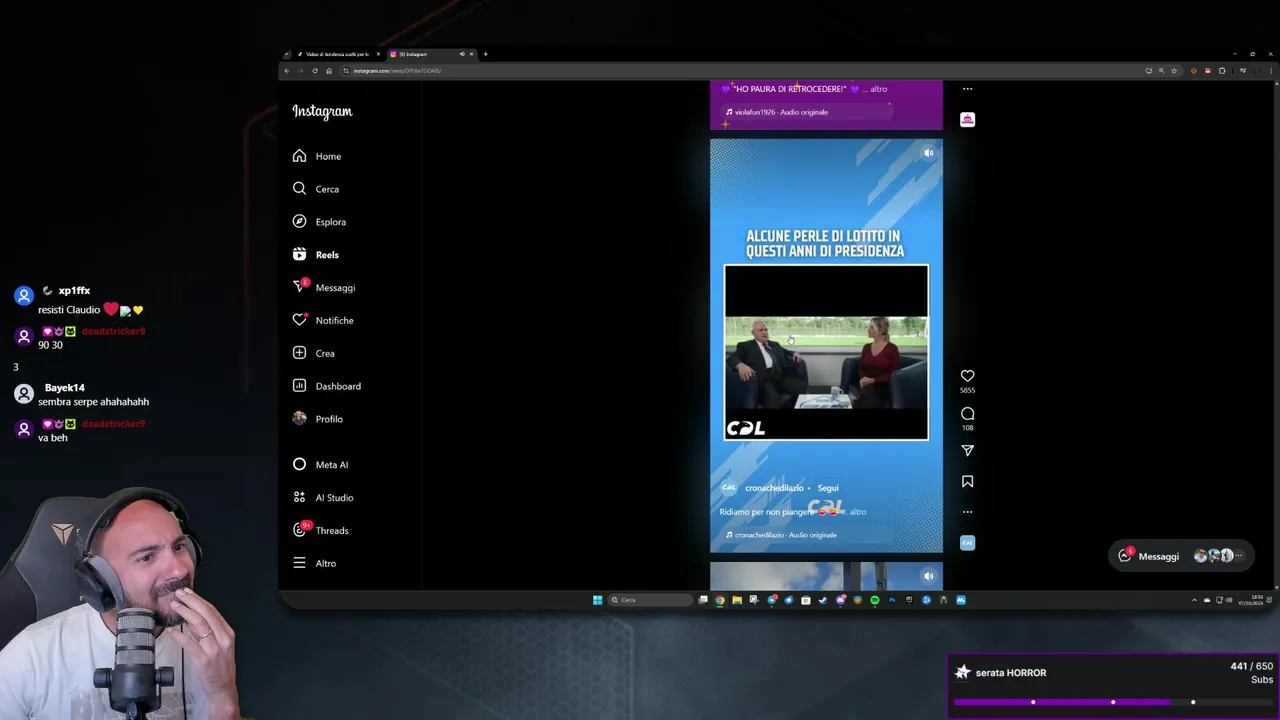Open Chrome from the taskbar
Viewport: 1280px width, 720px height.
[719, 600]
